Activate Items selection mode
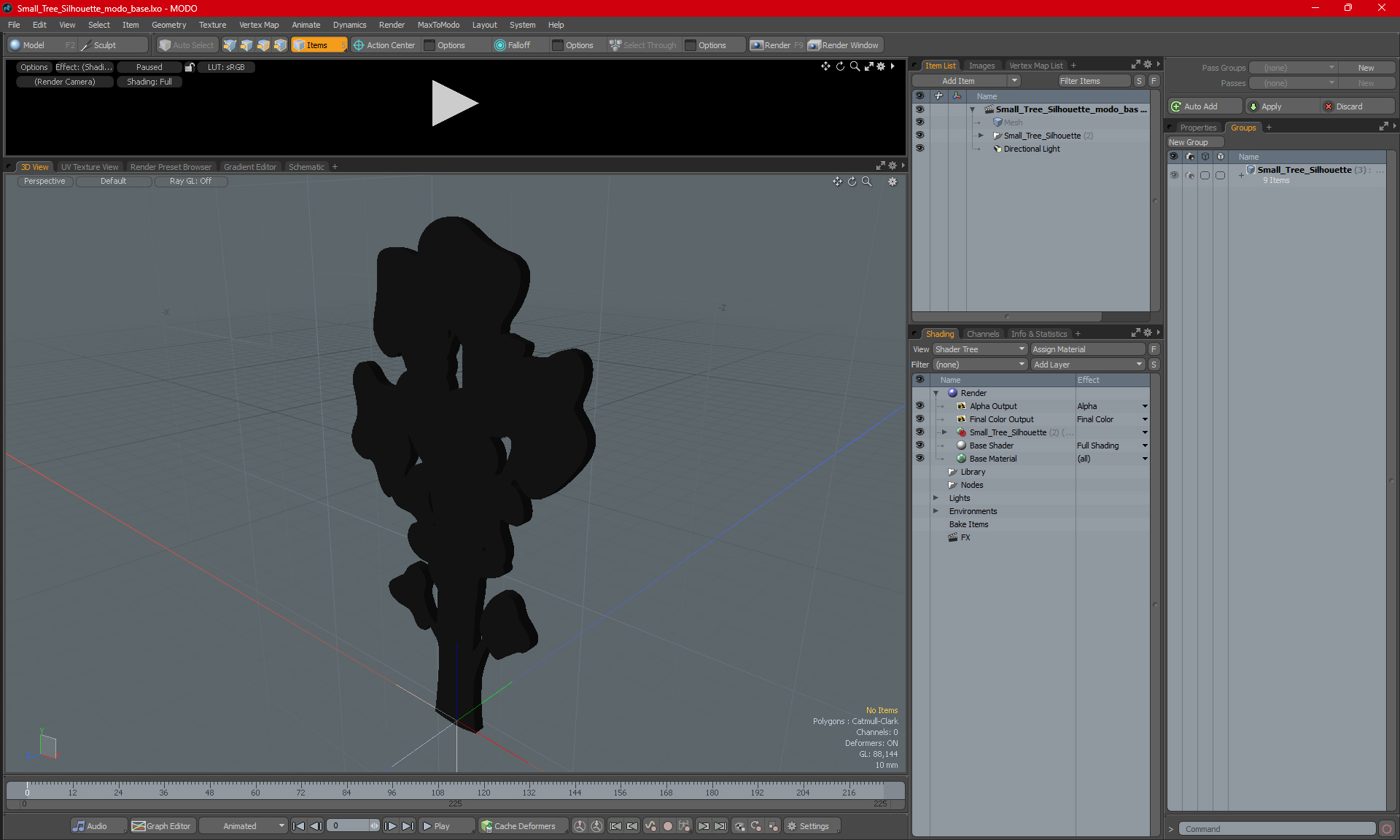Image resolution: width=1400 pixels, height=840 pixels. pyautogui.click(x=319, y=45)
